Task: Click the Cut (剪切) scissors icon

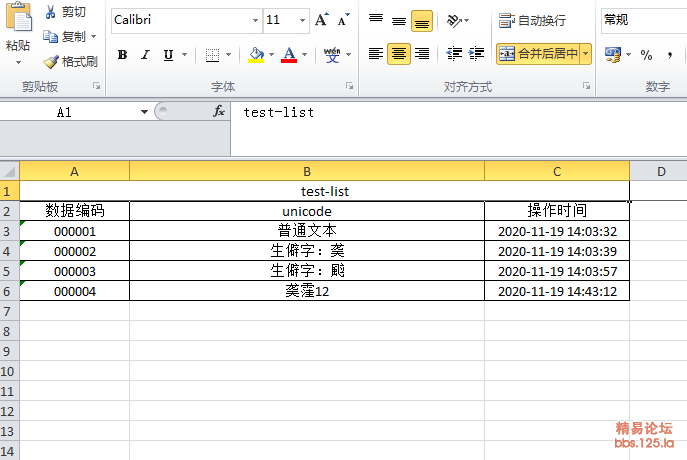Action: tap(50, 13)
